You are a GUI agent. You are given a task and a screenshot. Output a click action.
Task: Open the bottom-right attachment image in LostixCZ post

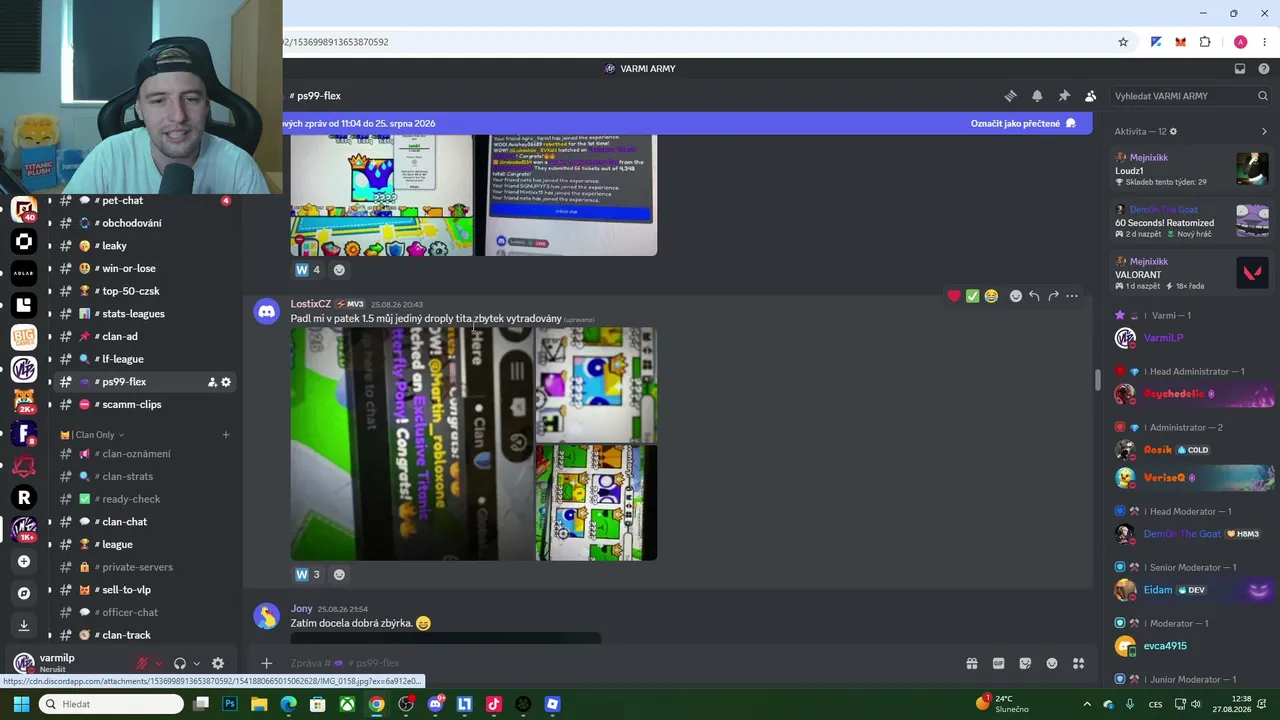point(597,503)
